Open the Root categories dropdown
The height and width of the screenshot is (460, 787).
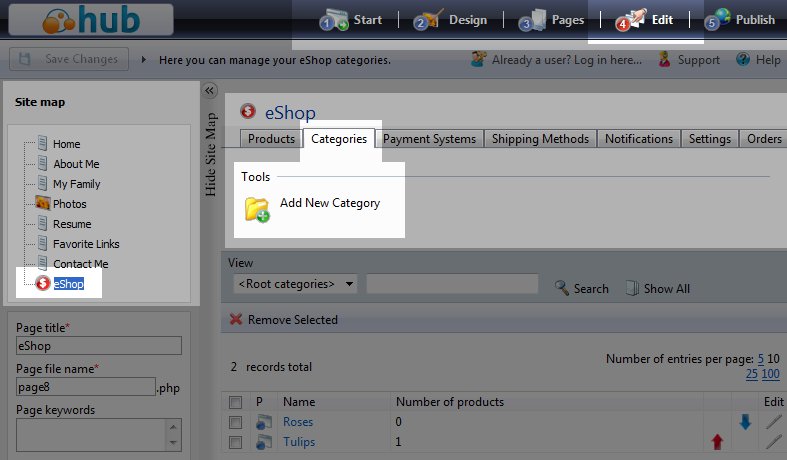pyautogui.click(x=294, y=284)
